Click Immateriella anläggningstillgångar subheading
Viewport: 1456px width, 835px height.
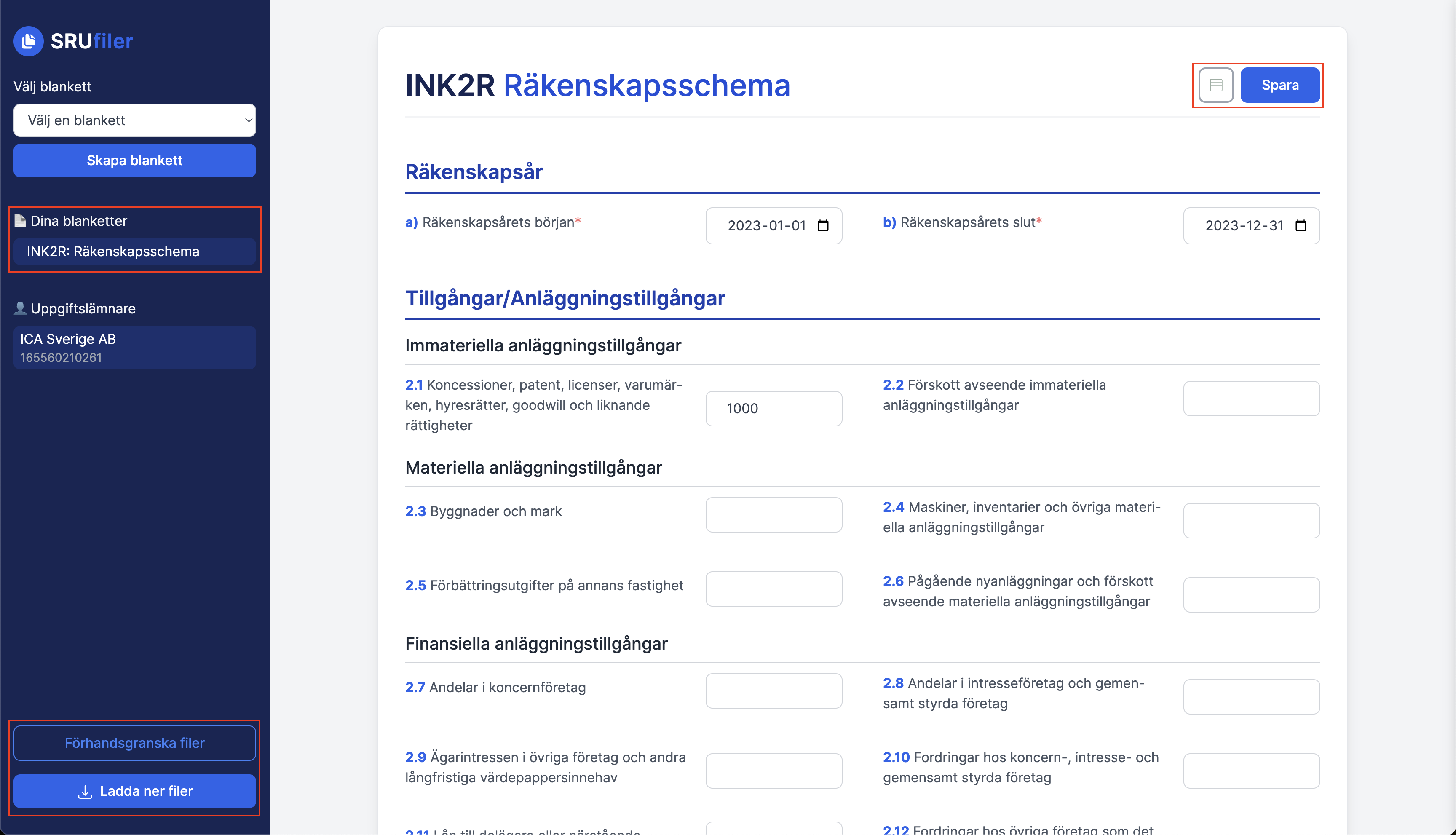(x=543, y=345)
